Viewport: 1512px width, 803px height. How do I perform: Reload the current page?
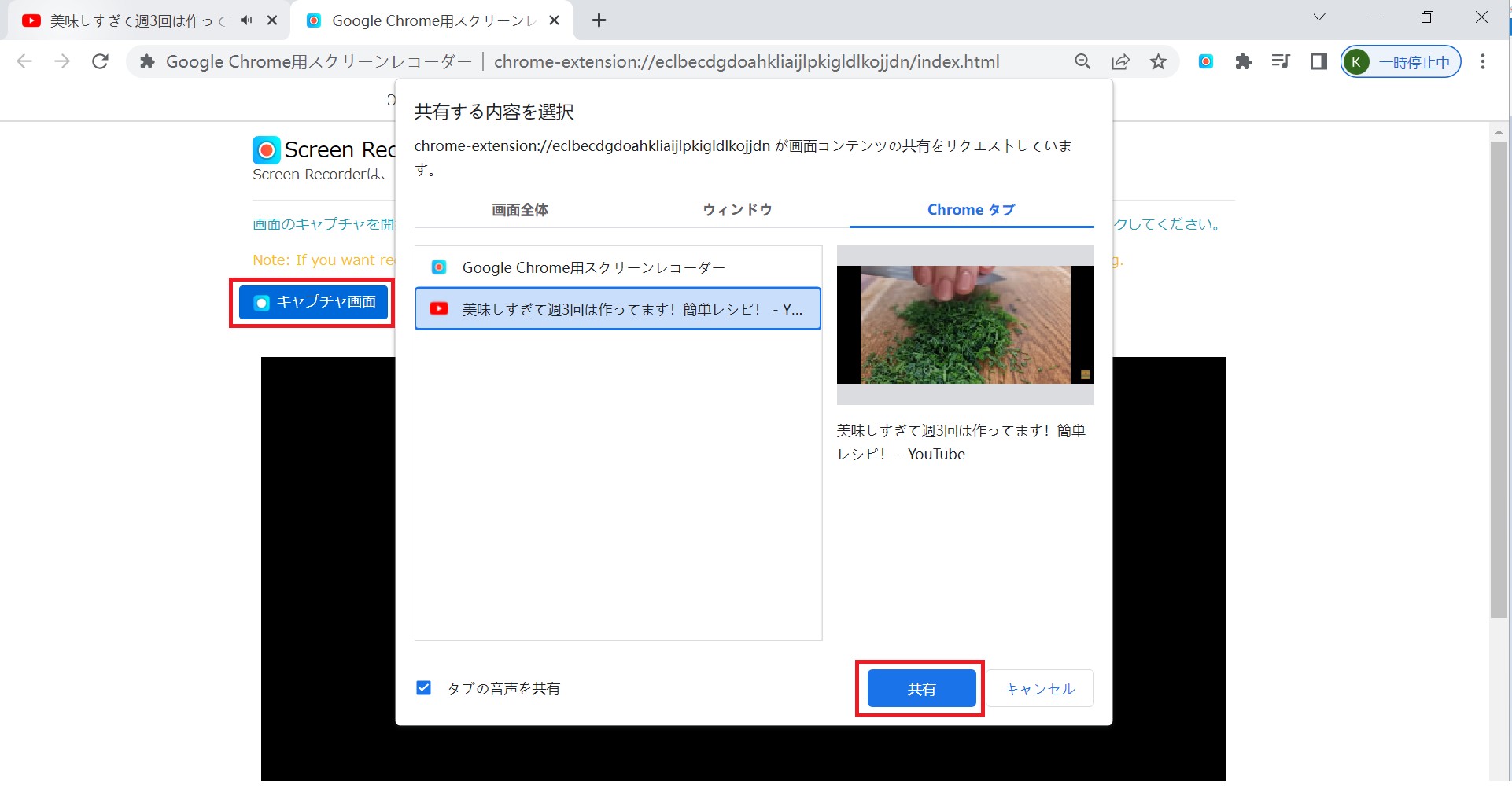point(100,61)
